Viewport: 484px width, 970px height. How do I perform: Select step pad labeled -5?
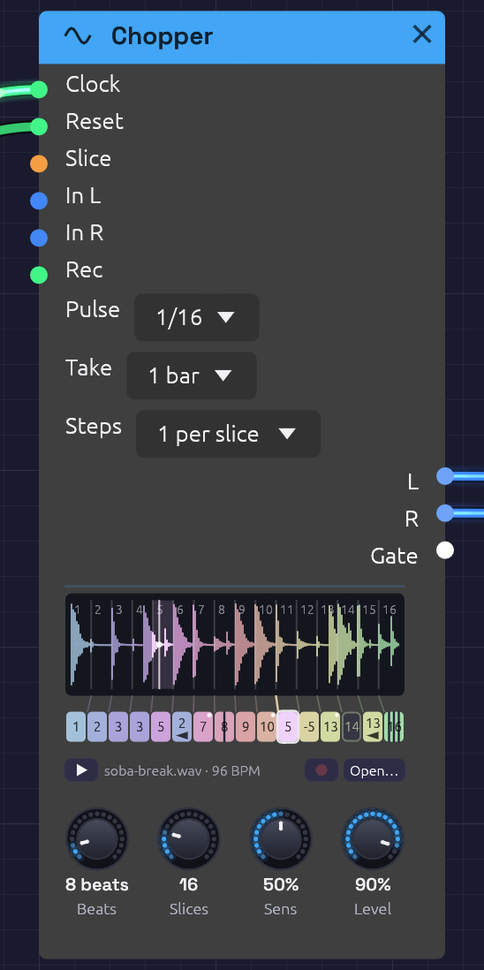click(x=309, y=727)
